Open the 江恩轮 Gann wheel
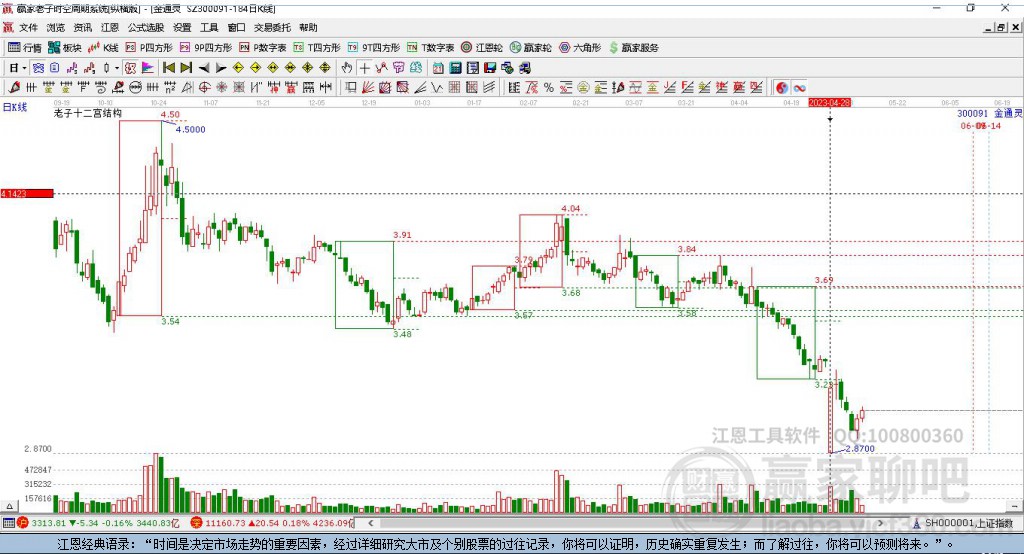Screen dimensions: 1024x554 [x=482, y=48]
